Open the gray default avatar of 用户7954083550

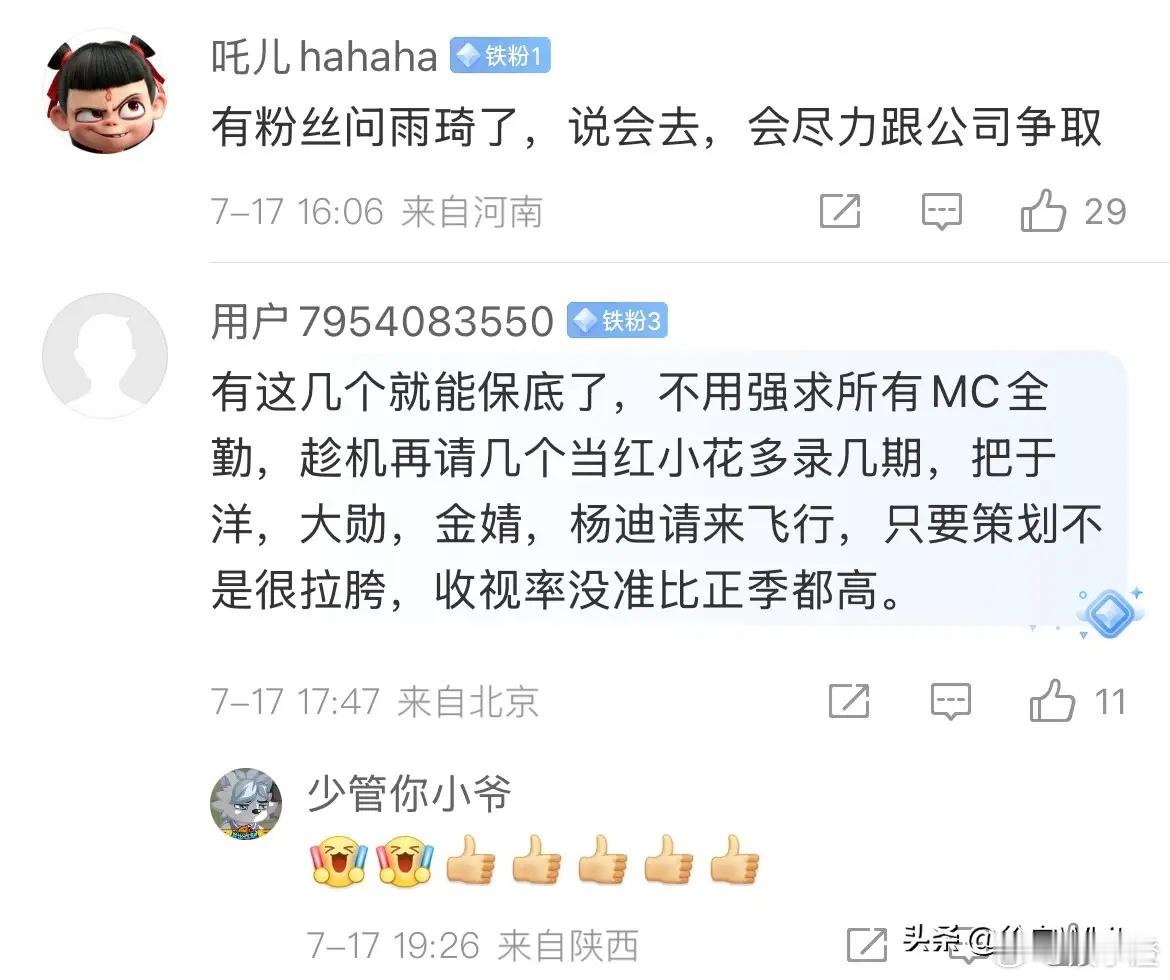(105, 355)
